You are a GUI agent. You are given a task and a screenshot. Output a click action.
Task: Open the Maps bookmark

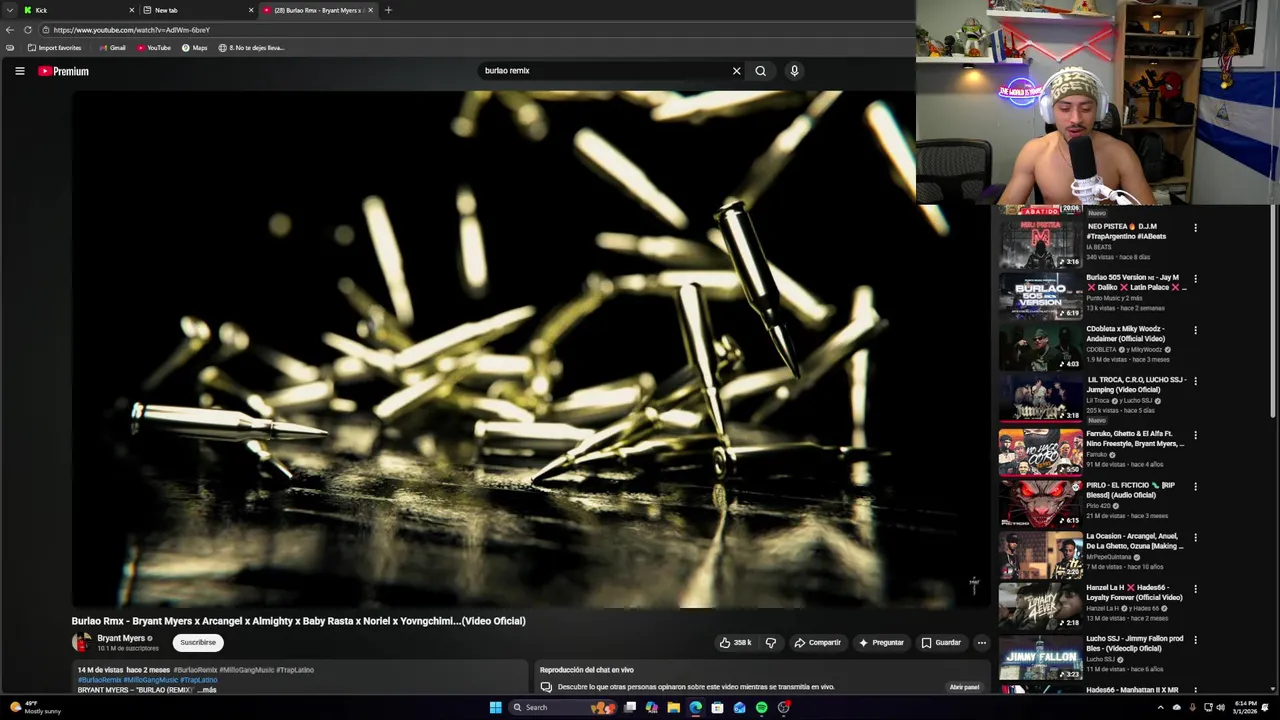coord(195,48)
